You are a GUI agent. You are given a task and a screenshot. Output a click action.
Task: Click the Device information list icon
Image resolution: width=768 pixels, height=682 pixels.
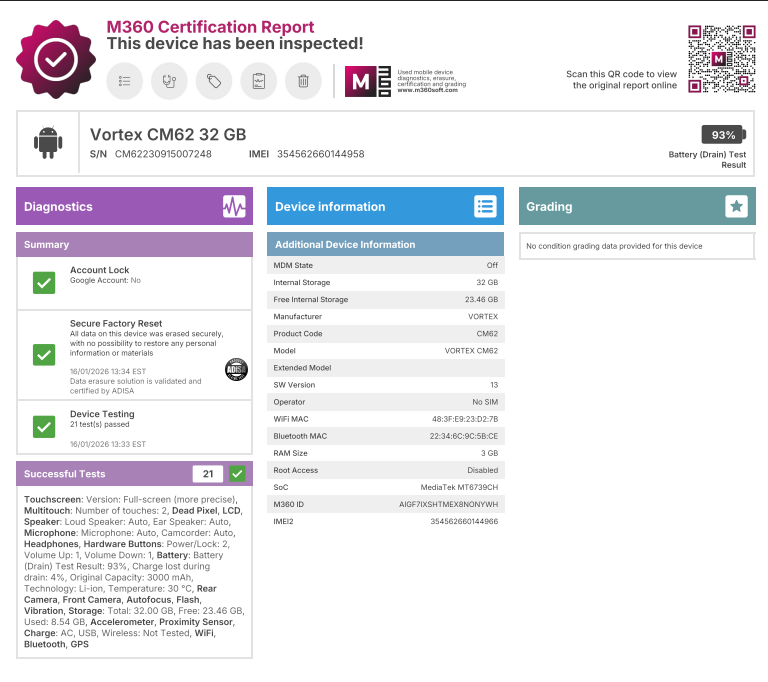pos(485,207)
